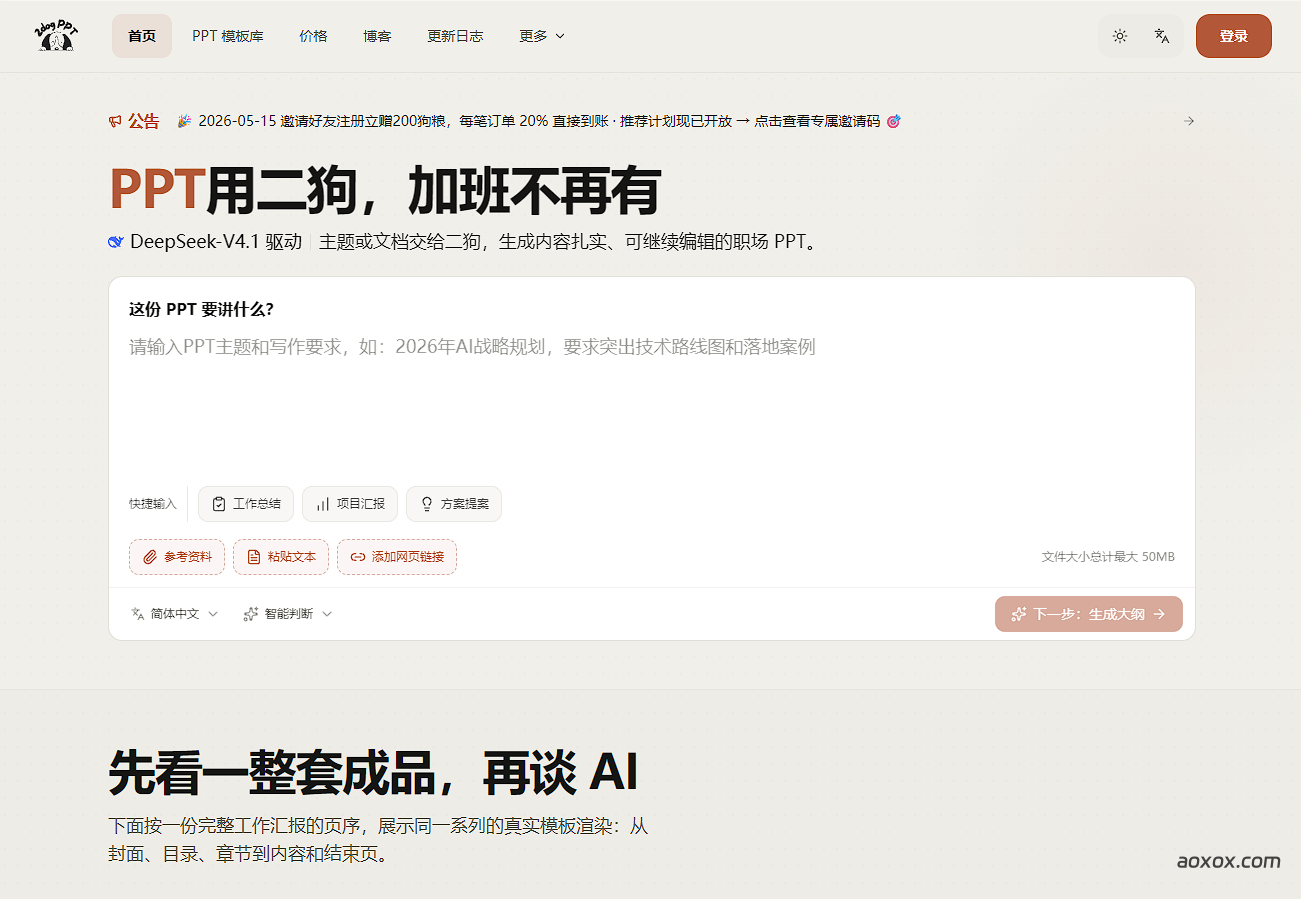Click the DeepSeek whale icon

[x=116, y=242]
